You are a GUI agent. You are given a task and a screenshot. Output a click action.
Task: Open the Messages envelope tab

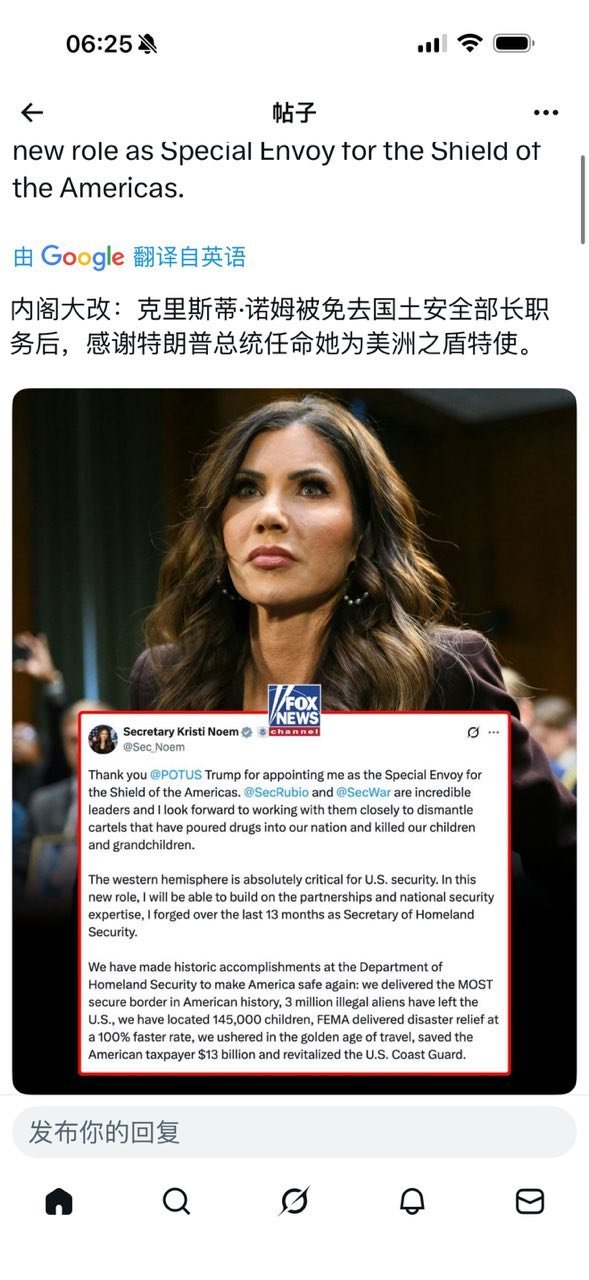pyautogui.click(x=529, y=1201)
